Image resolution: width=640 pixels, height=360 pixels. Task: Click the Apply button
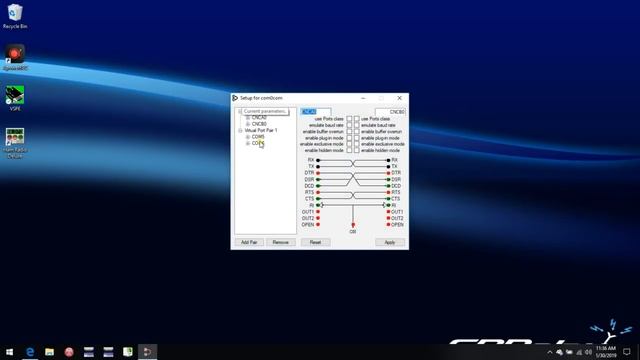pos(390,242)
